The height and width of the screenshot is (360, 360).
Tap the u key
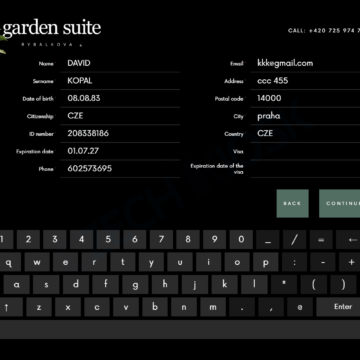point(180,262)
